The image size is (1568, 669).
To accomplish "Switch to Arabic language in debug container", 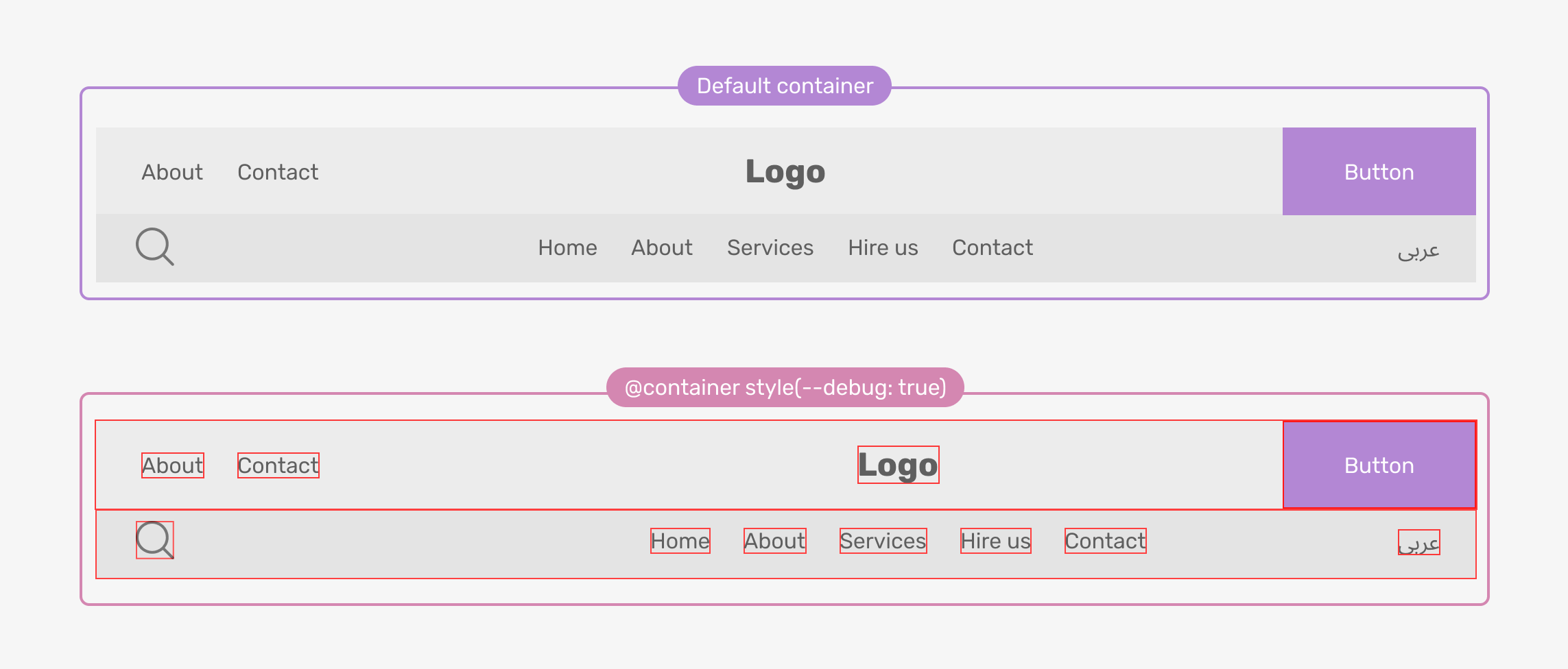I will 1418,543.
